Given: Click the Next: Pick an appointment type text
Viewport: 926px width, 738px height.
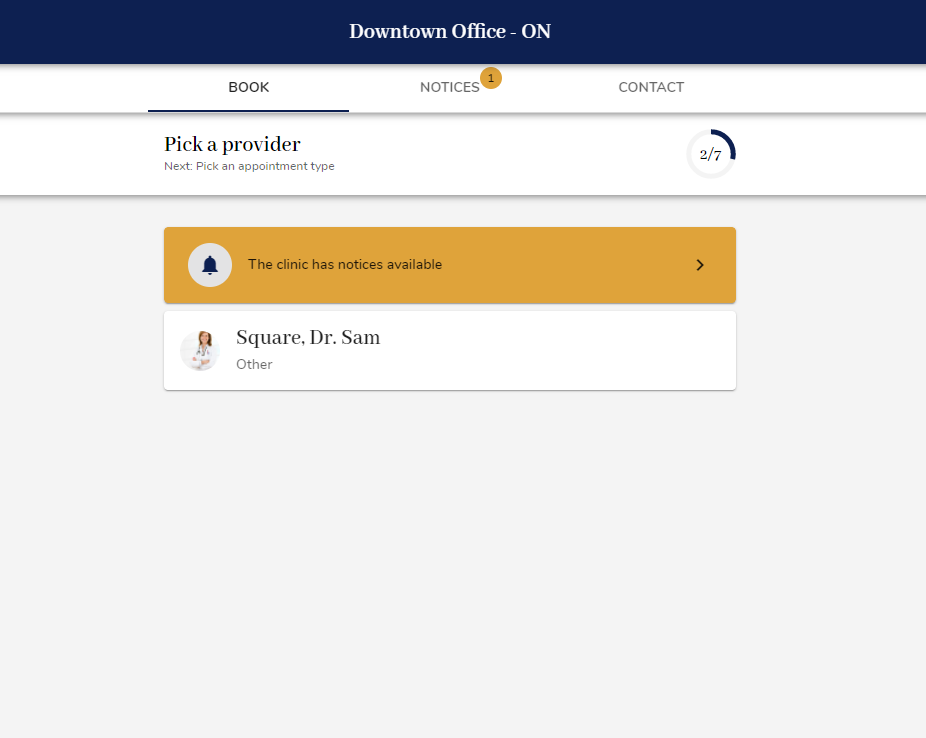Looking at the screenshot, I should click(248, 166).
